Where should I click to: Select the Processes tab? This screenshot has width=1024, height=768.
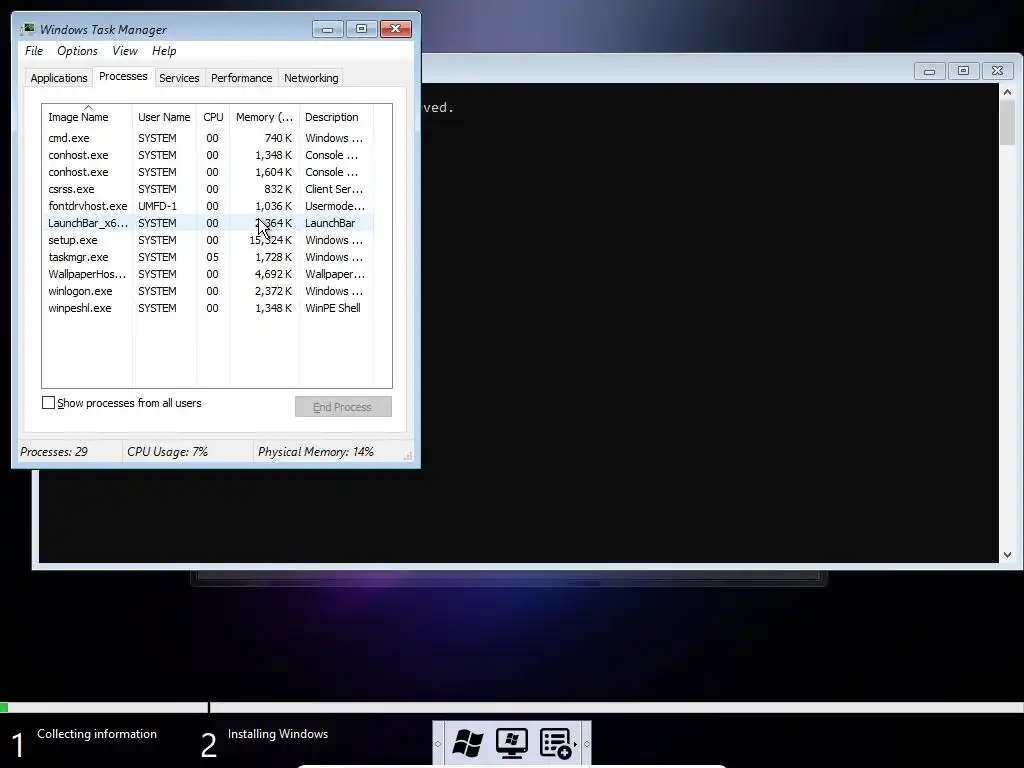point(123,76)
